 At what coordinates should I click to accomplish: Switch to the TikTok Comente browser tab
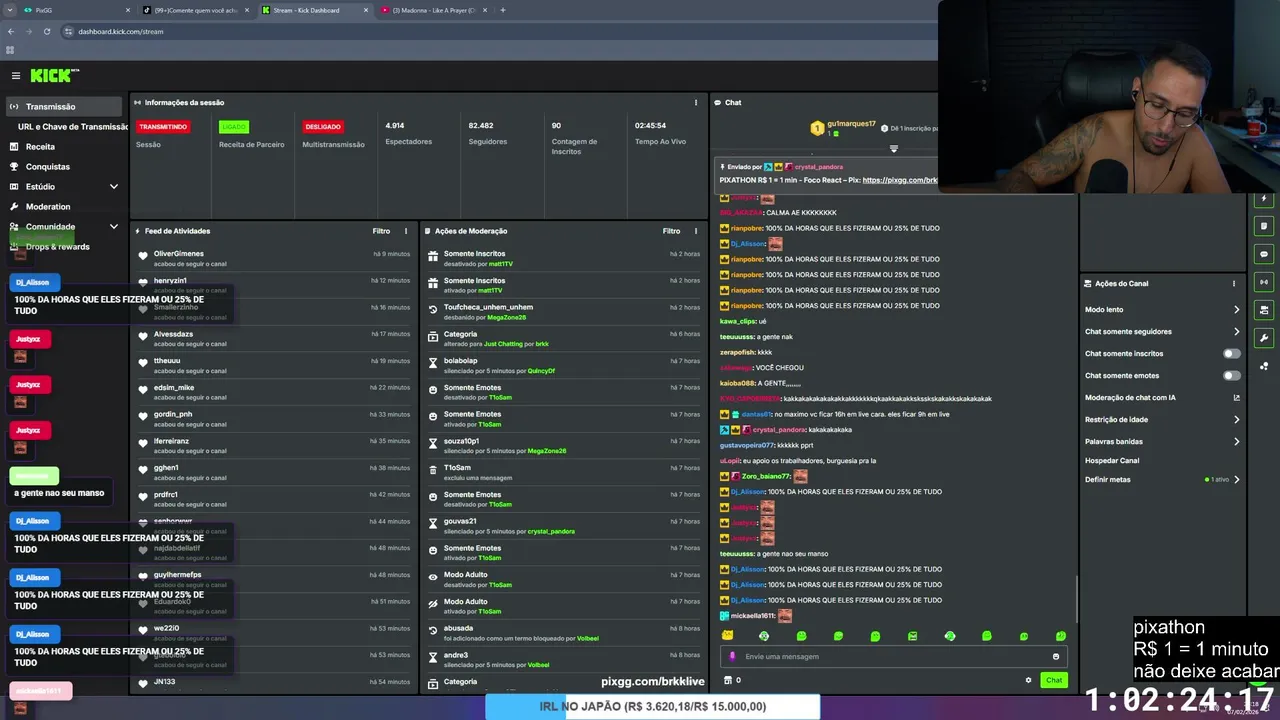point(195,10)
